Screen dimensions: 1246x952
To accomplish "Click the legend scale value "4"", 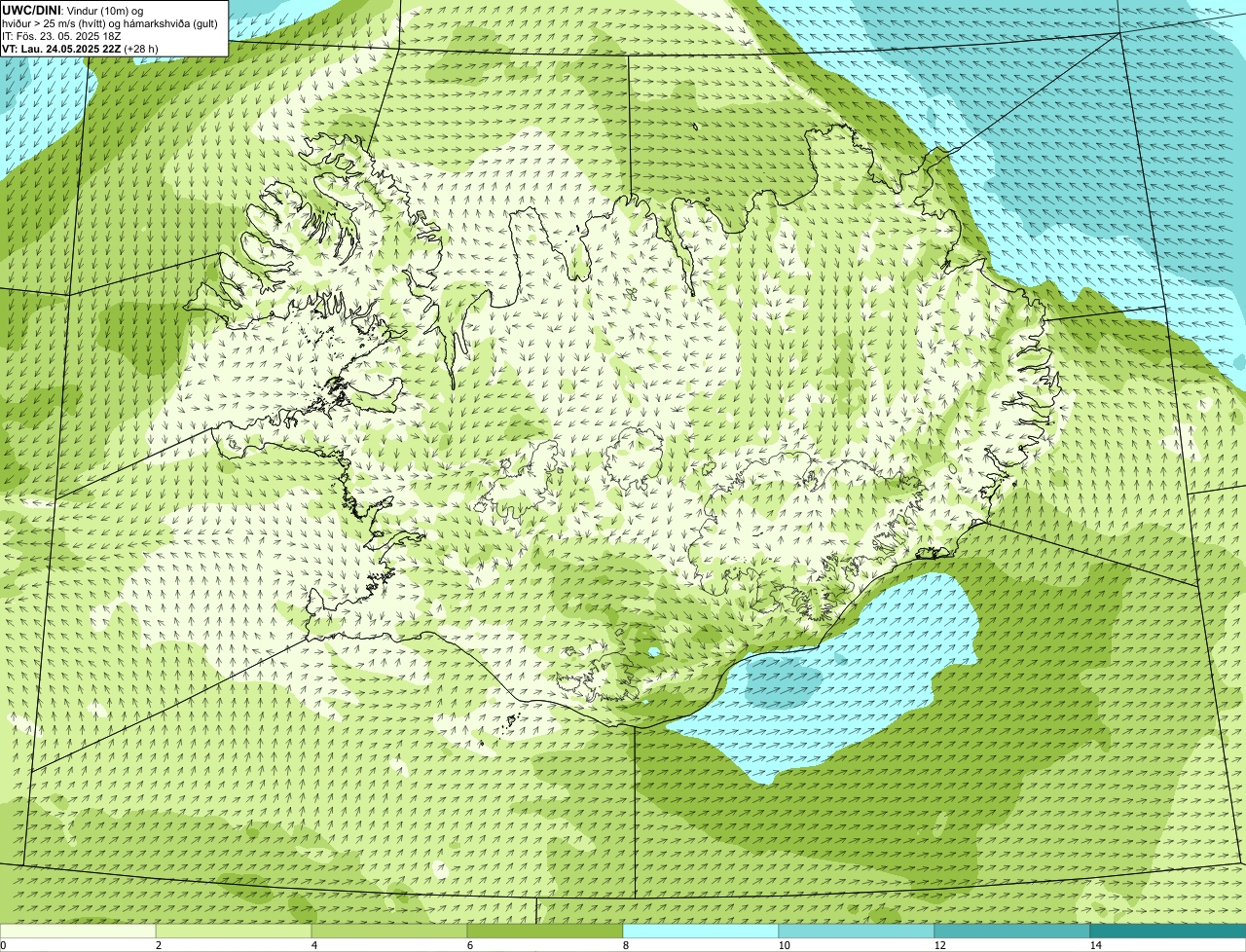I will (x=313, y=945).
